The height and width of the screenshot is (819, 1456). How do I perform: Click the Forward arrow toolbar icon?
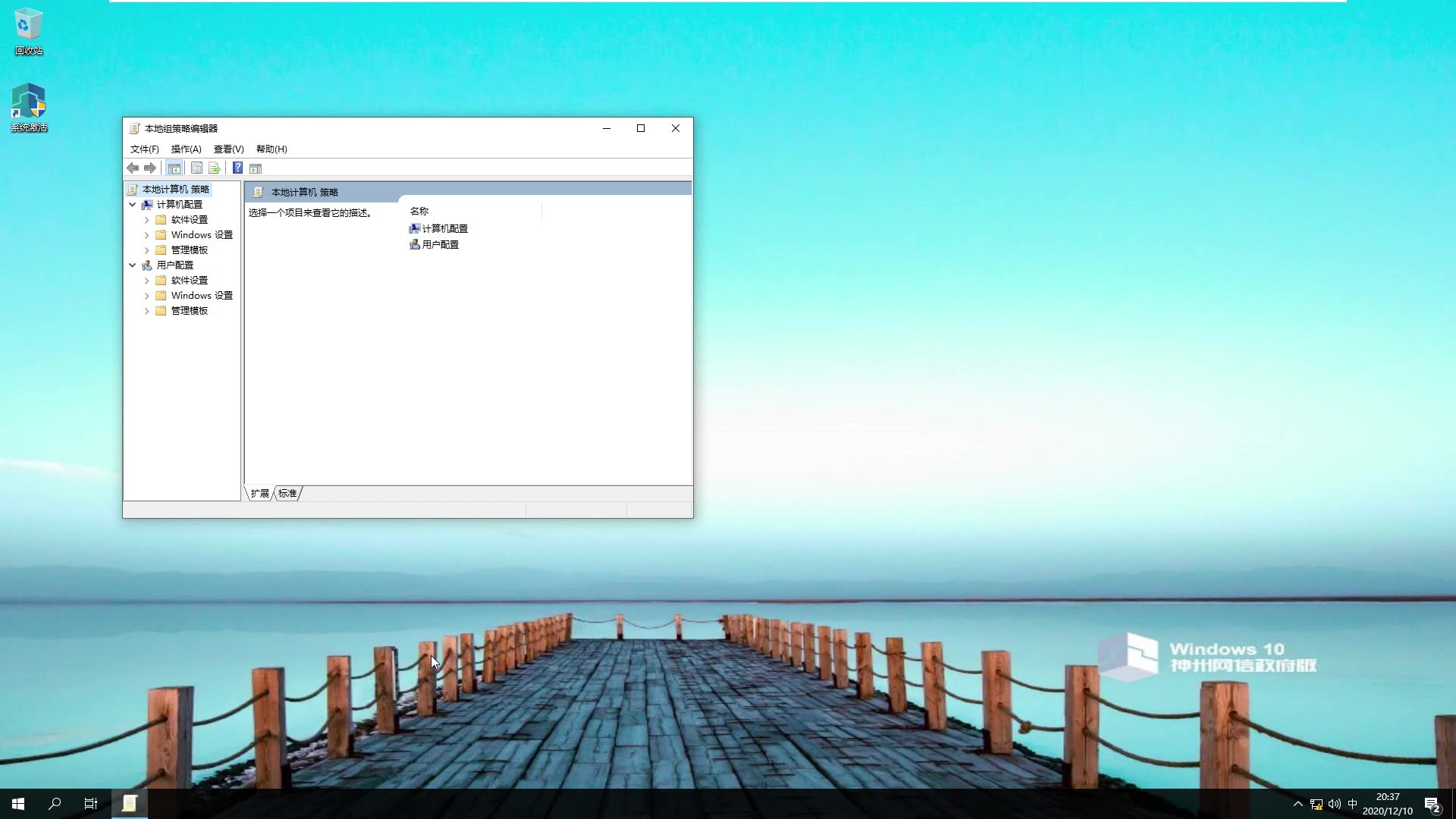(150, 168)
